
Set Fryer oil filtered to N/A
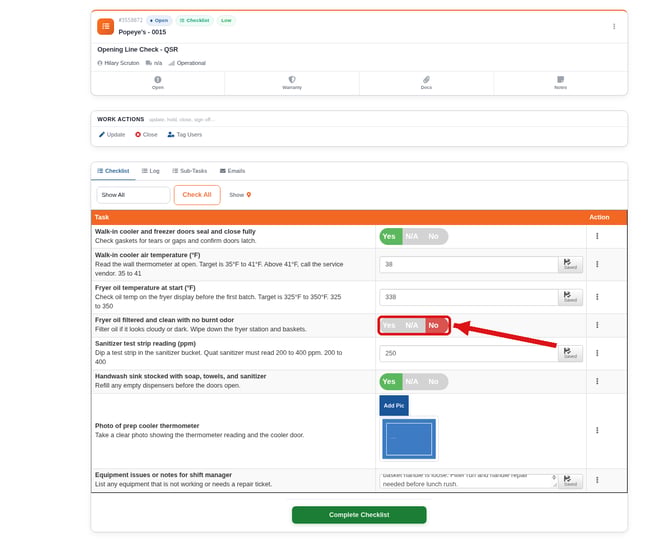[412, 326]
